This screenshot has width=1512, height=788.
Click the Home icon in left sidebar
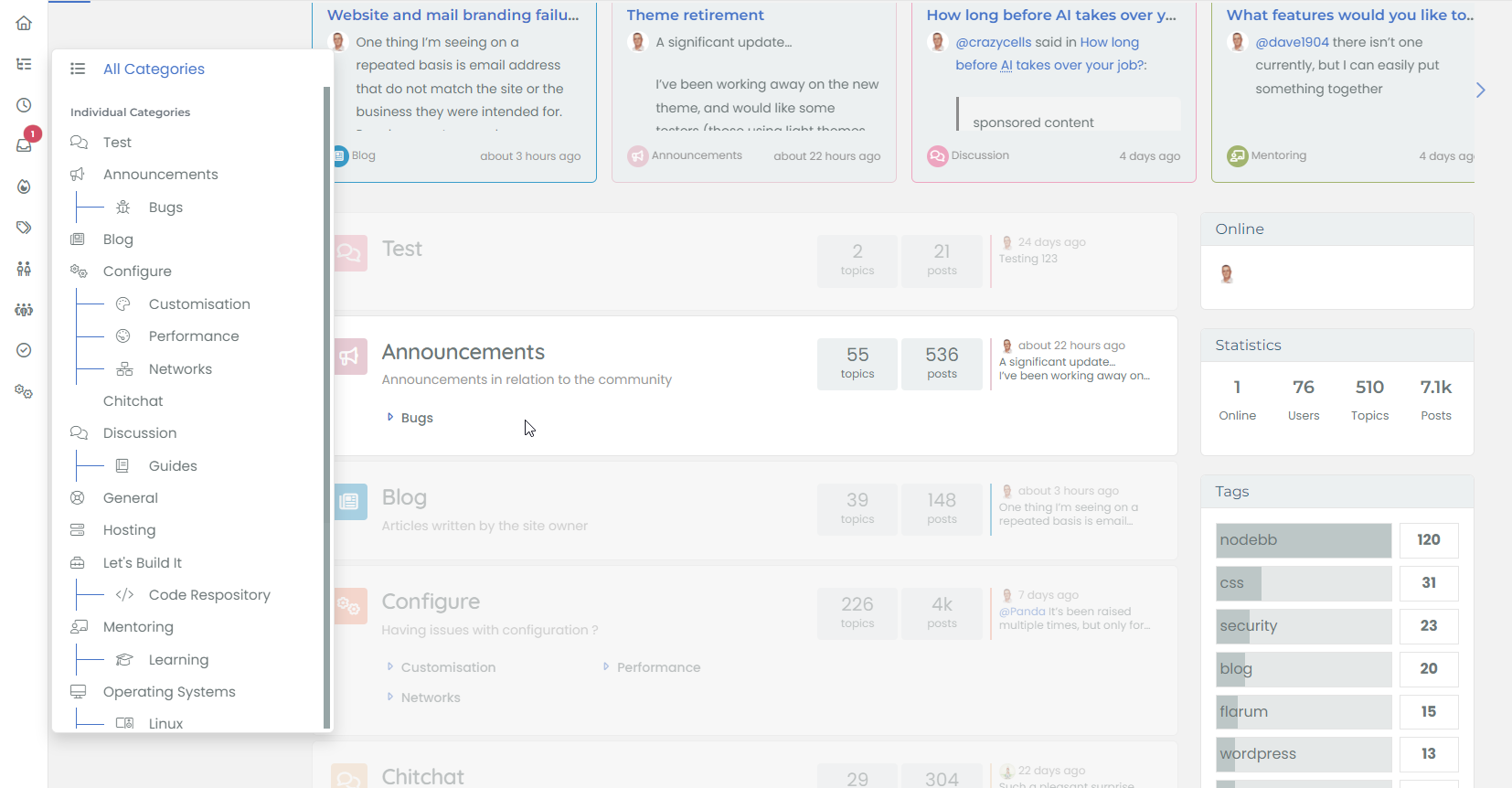pyautogui.click(x=24, y=24)
